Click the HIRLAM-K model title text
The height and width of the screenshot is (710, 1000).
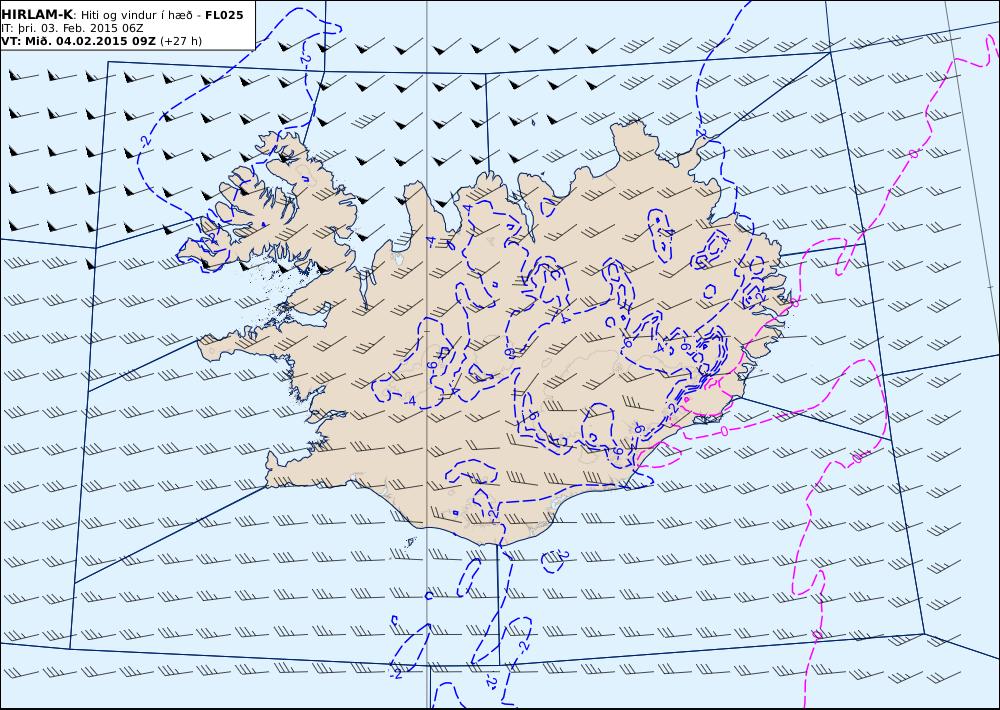(x=37, y=15)
